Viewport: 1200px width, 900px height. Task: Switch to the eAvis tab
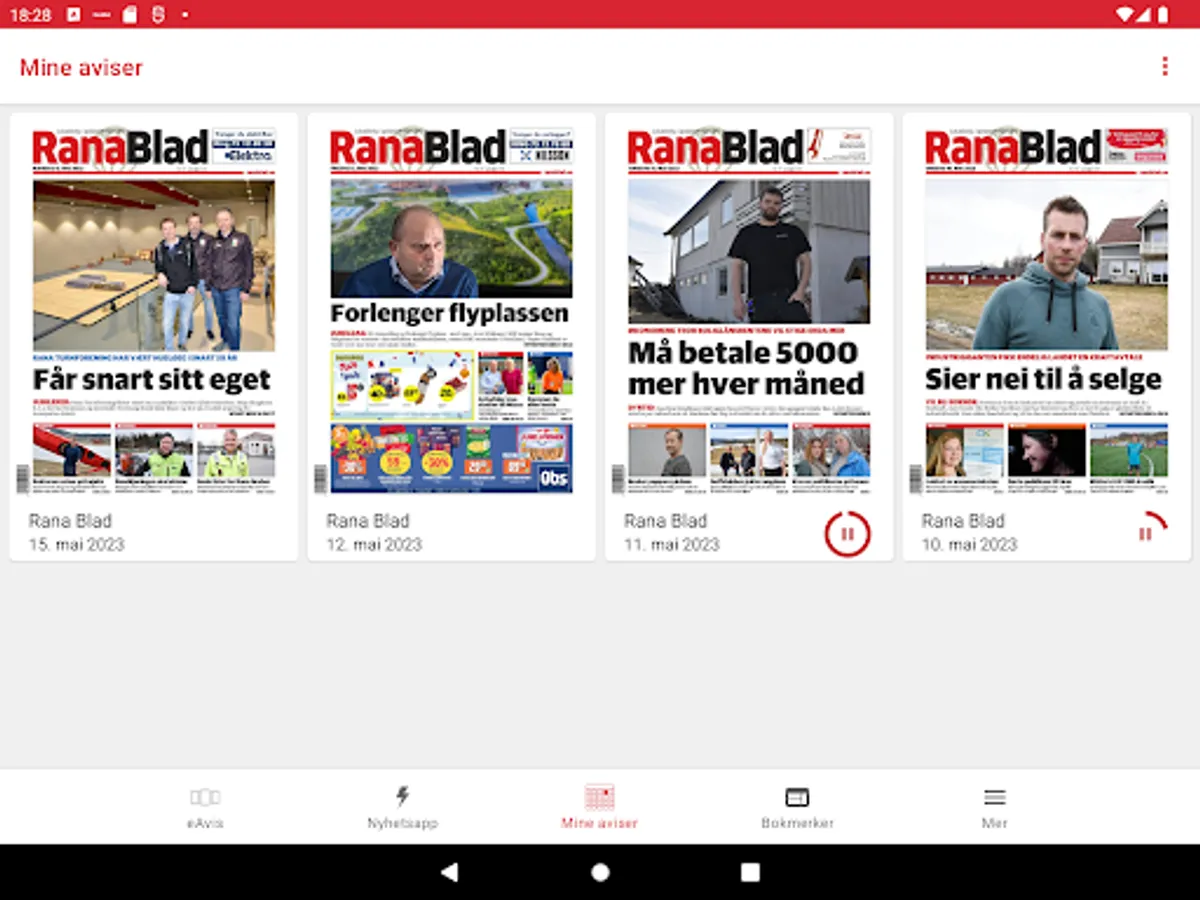click(x=204, y=808)
